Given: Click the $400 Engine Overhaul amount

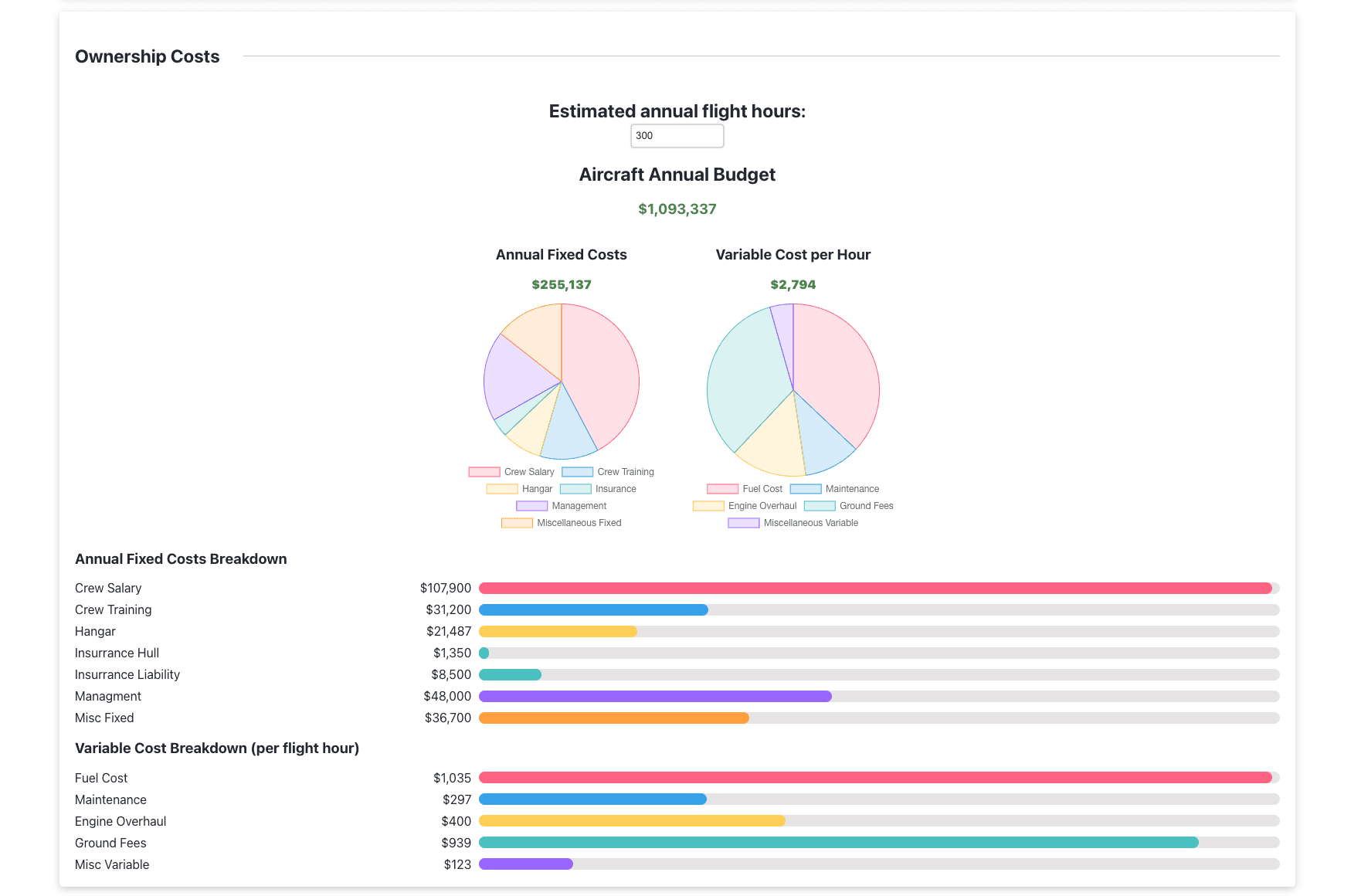Looking at the screenshot, I should click(x=457, y=821).
